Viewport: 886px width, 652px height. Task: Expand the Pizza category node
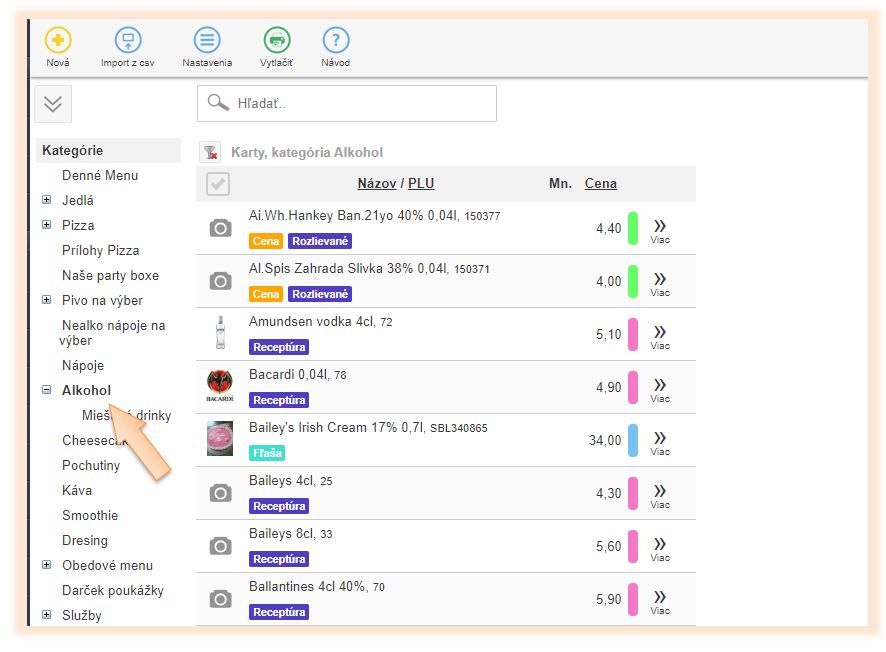tap(46, 225)
